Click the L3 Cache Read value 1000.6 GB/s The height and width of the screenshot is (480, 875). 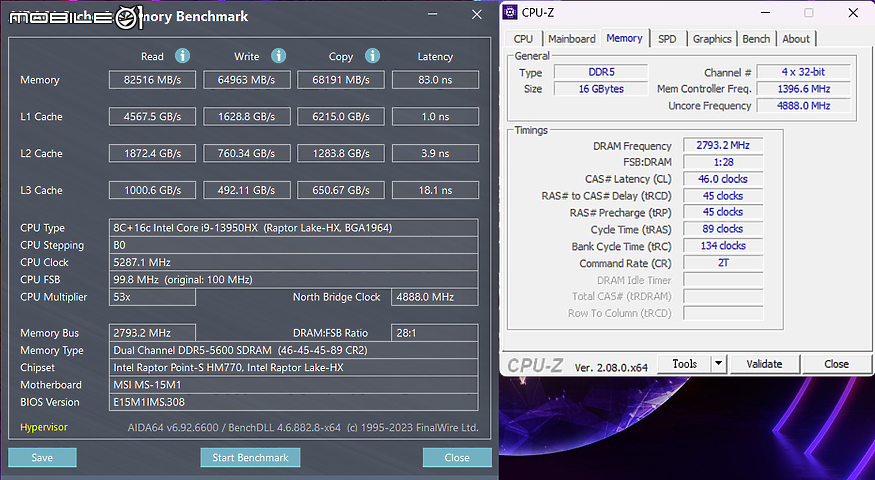coord(152,190)
